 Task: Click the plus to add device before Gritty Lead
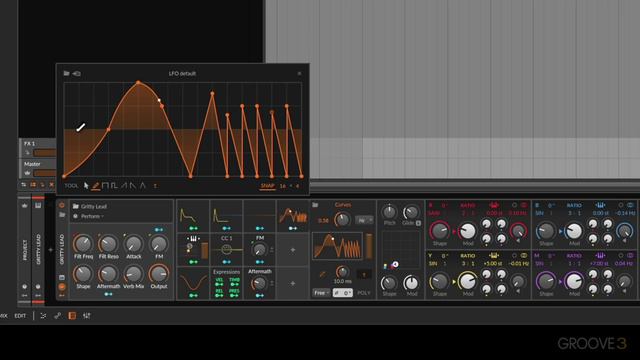pyautogui.click(x=51, y=250)
